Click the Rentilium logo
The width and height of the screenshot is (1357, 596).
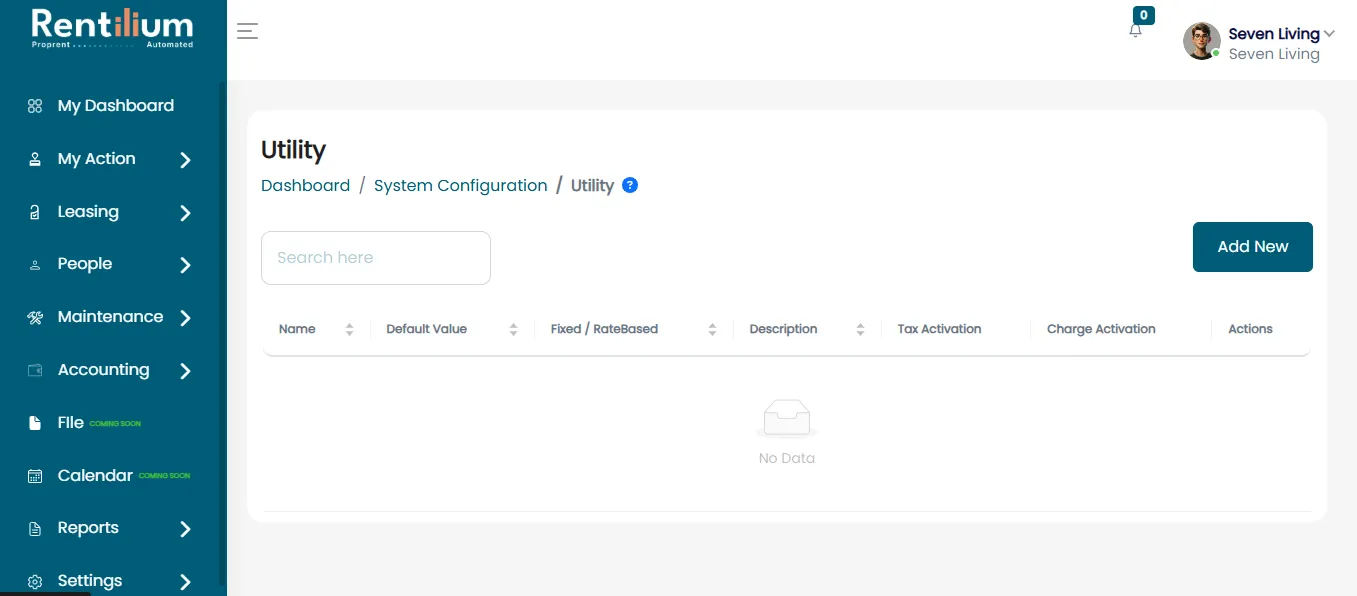pyautogui.click(x=112, y=29)
